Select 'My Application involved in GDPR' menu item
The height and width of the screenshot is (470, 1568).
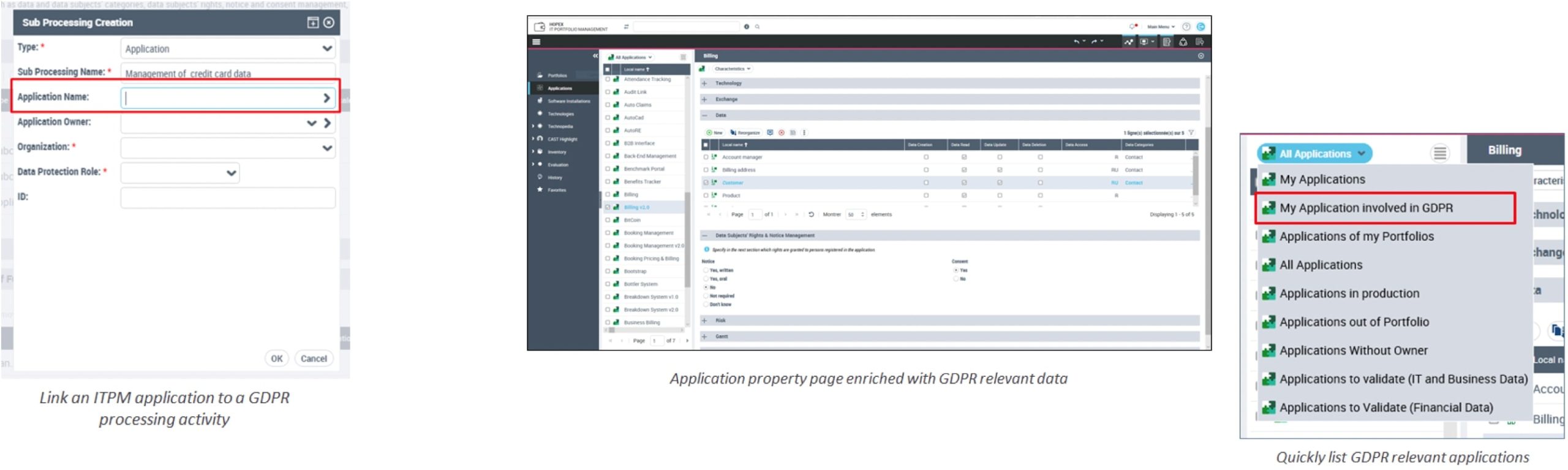(1365, 208)
